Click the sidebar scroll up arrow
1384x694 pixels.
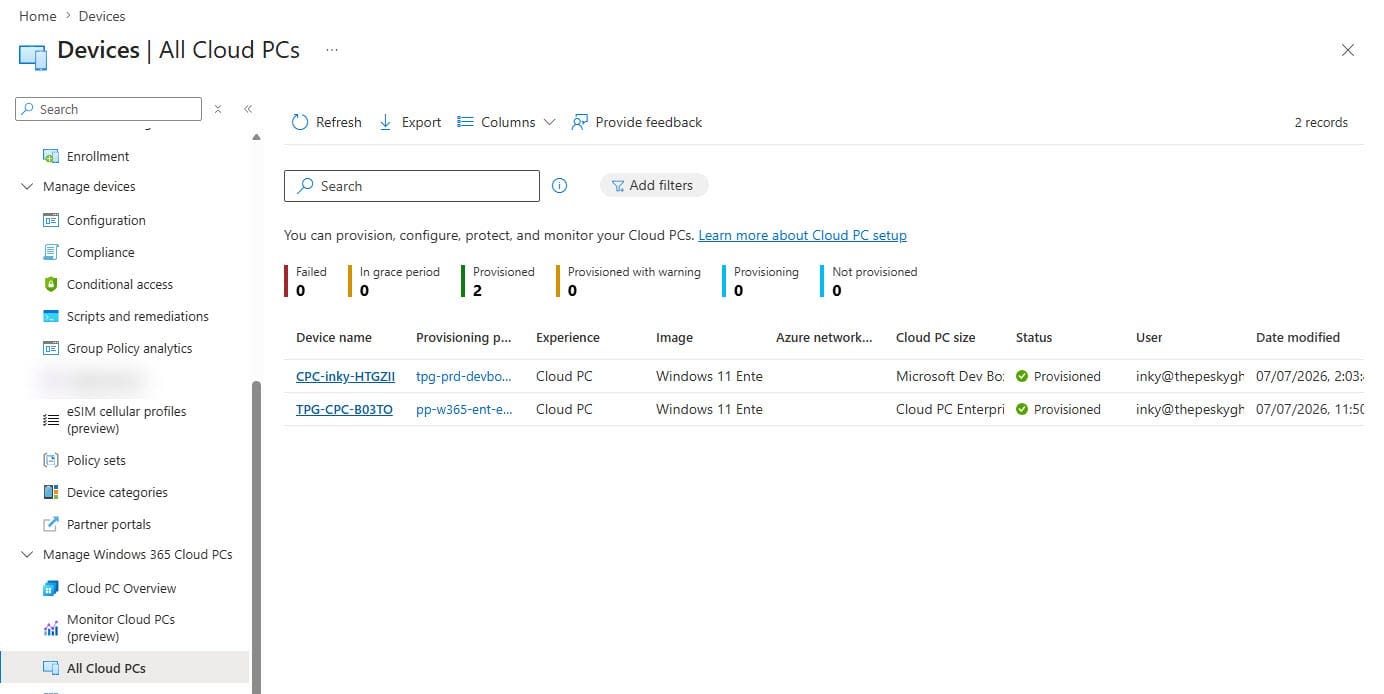coord(257,137)
